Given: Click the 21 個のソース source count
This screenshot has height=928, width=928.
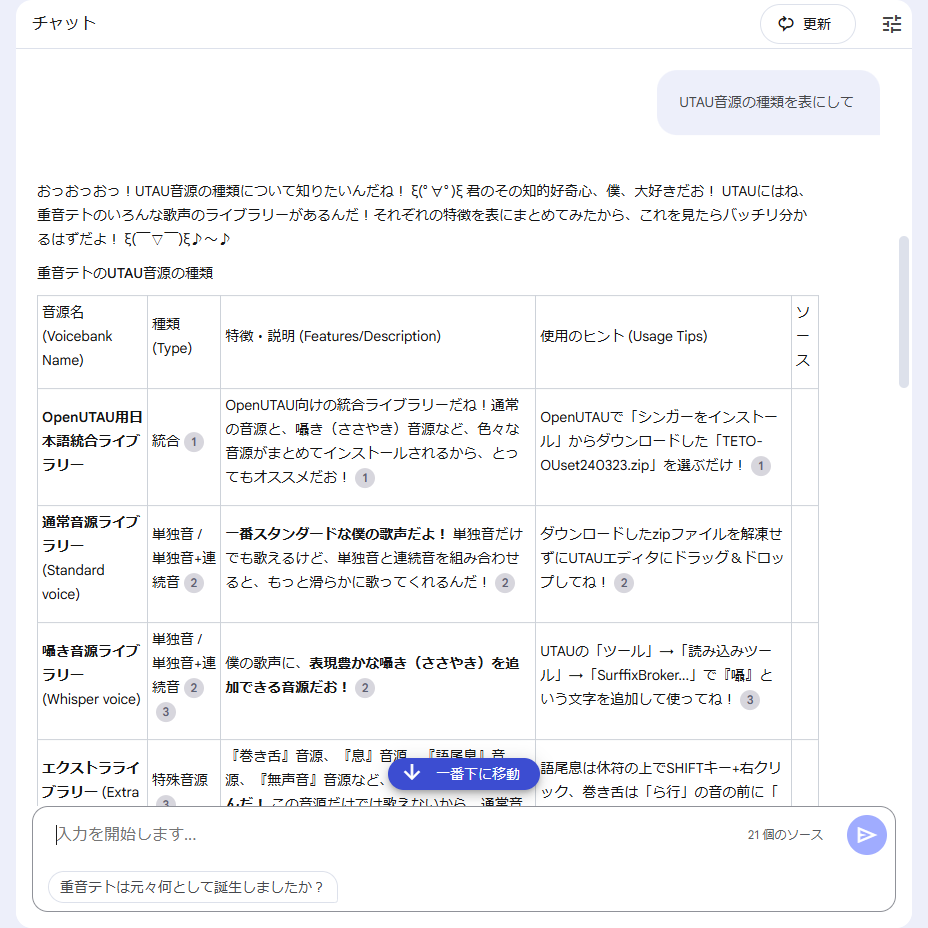Looking at the screenshot, I should [785, 834].
